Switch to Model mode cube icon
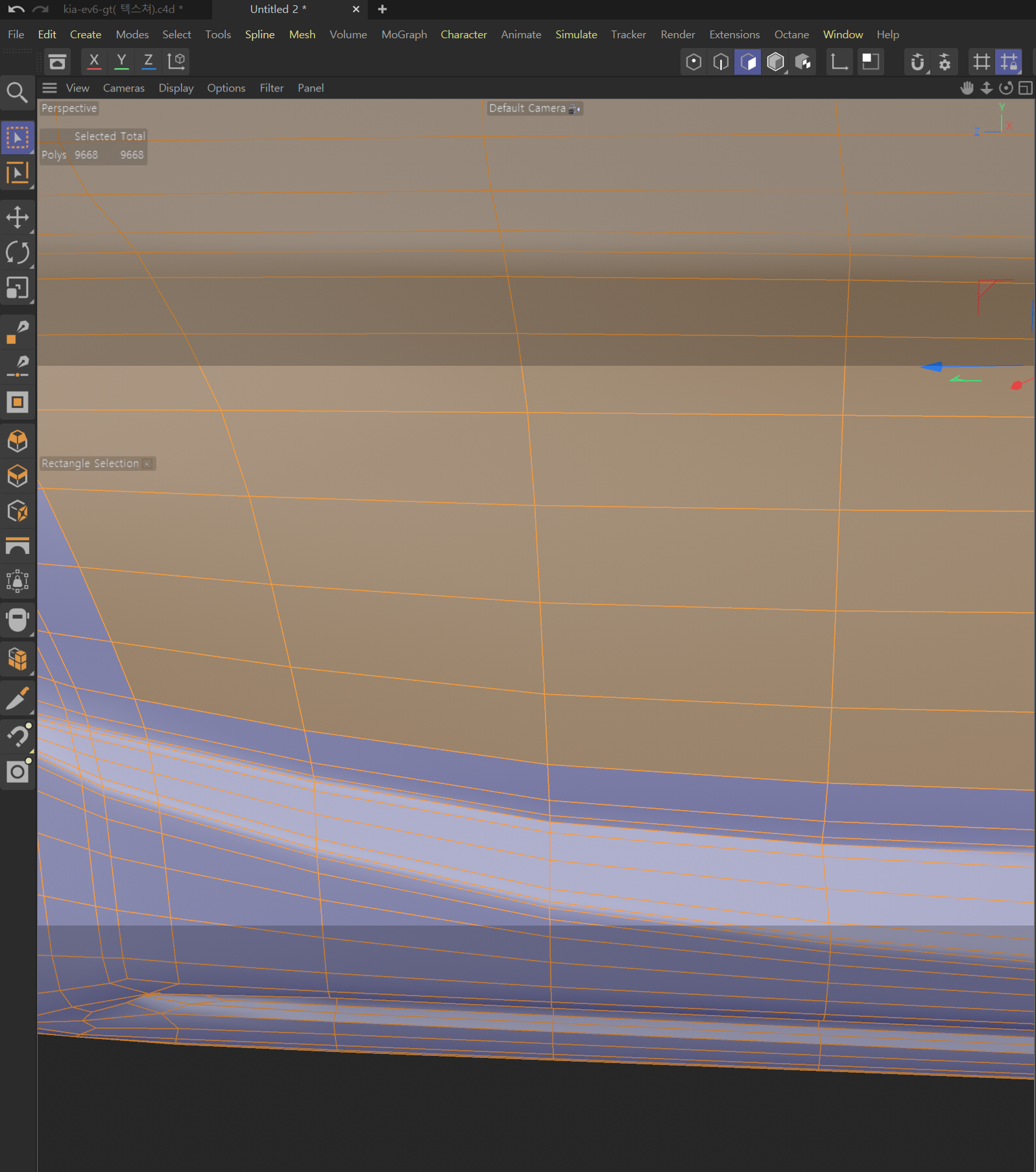Viewport: 1036px width, 1172px height. click(775, 62)
